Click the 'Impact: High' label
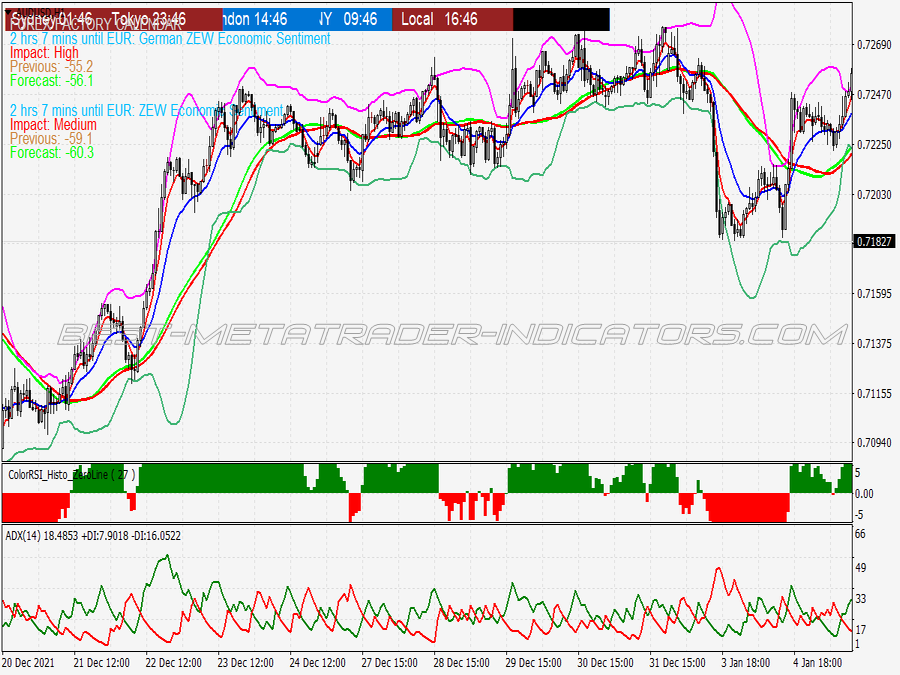The width and height of the screenshot is (900, 675). click(x=44, y=53)
